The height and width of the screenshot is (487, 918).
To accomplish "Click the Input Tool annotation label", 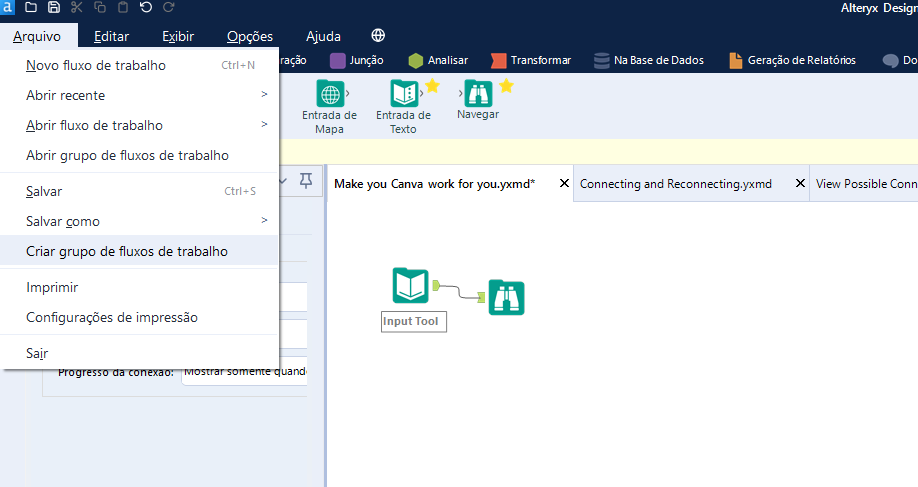I will [413, 321].
